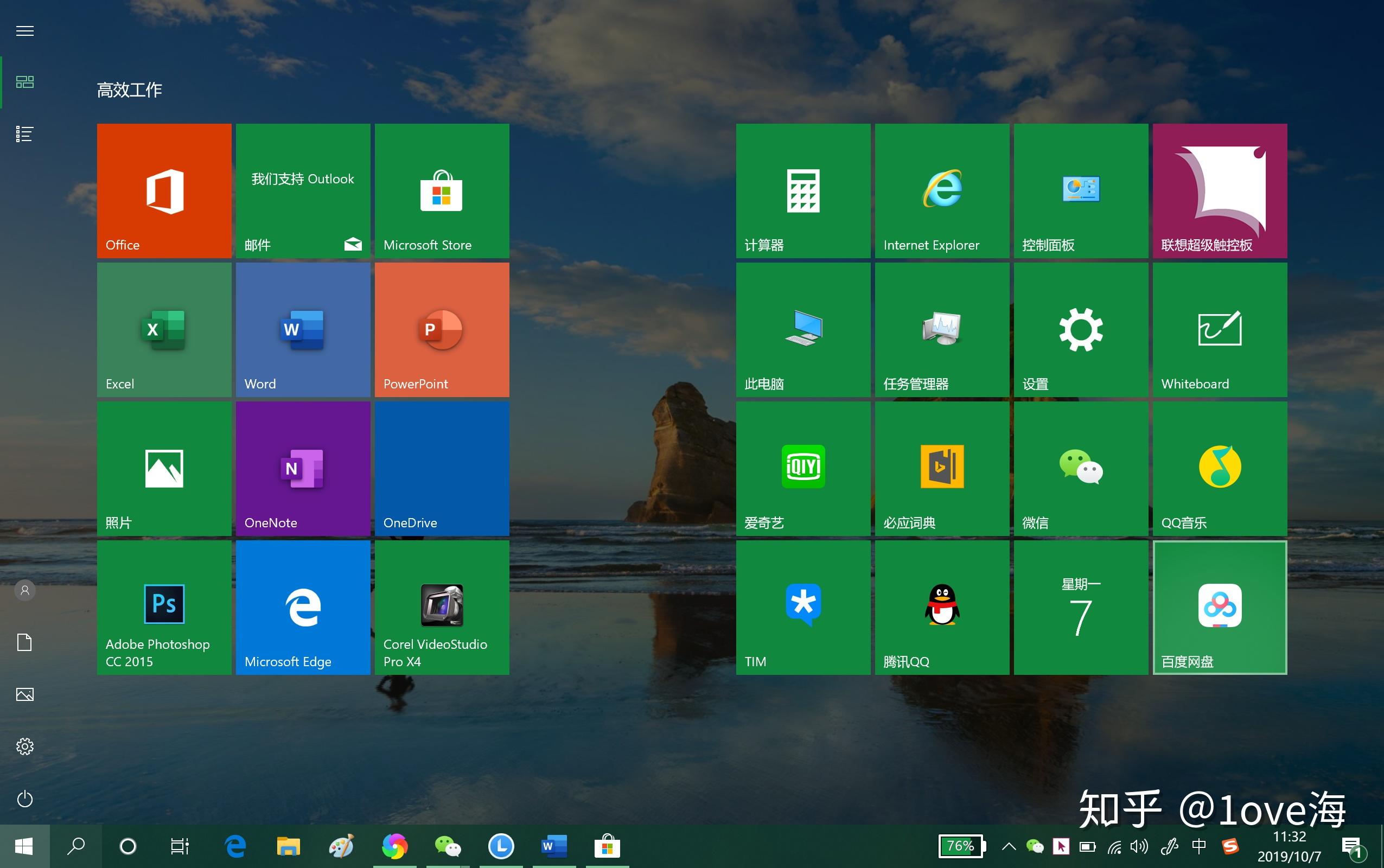Open the 百度网盘 tile
The height and width of the screenshot is (868, 1384).
(1220, 608)
